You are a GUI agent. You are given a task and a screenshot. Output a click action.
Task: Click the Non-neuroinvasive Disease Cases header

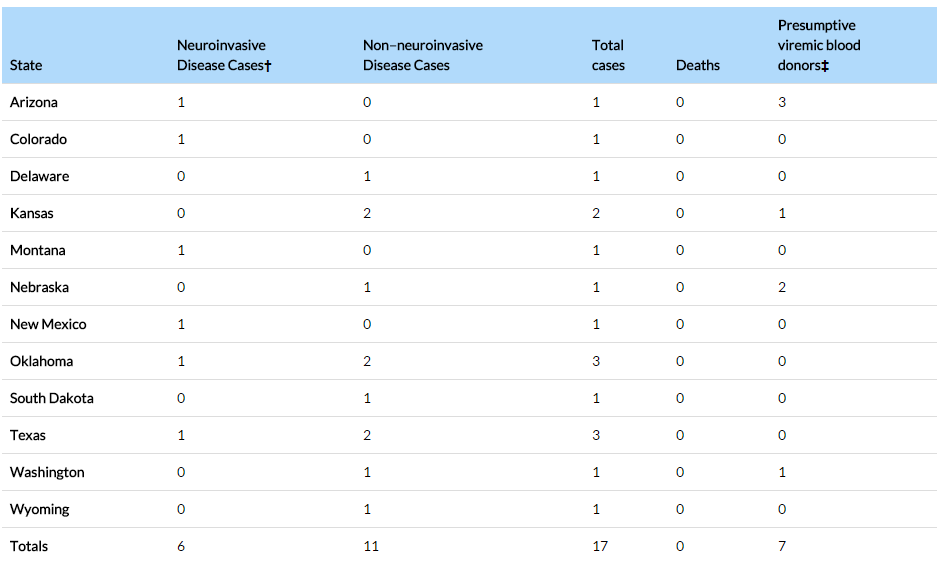tap(422, 55)
